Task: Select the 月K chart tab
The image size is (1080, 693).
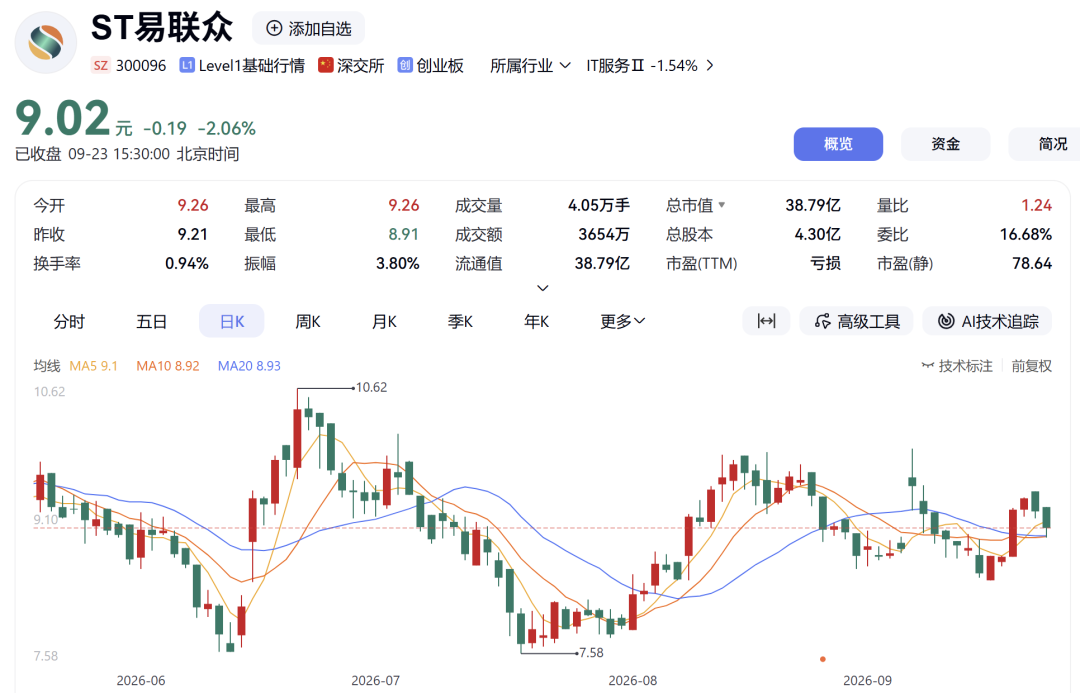Action: 384,321
